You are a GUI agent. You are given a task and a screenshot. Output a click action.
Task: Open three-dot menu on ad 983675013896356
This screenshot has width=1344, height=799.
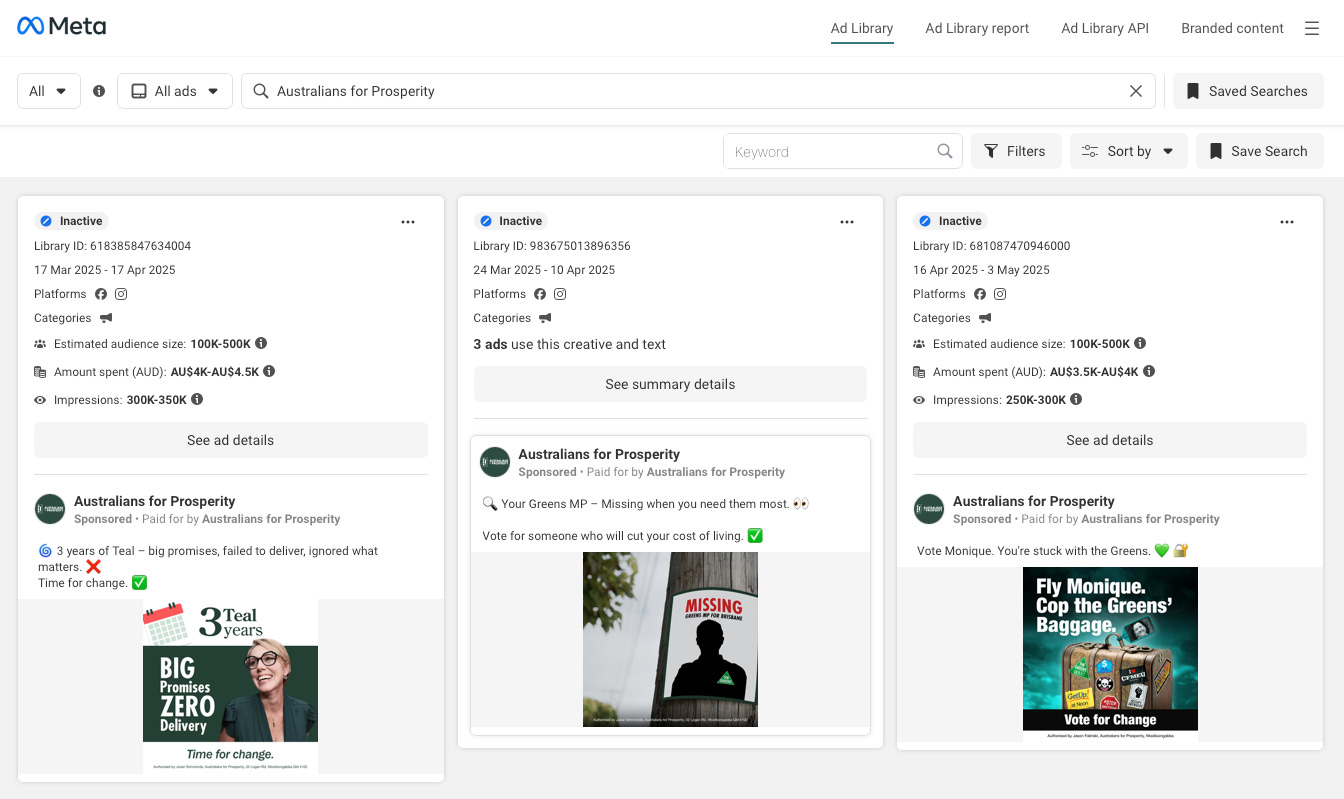click(x=847, y=222)
